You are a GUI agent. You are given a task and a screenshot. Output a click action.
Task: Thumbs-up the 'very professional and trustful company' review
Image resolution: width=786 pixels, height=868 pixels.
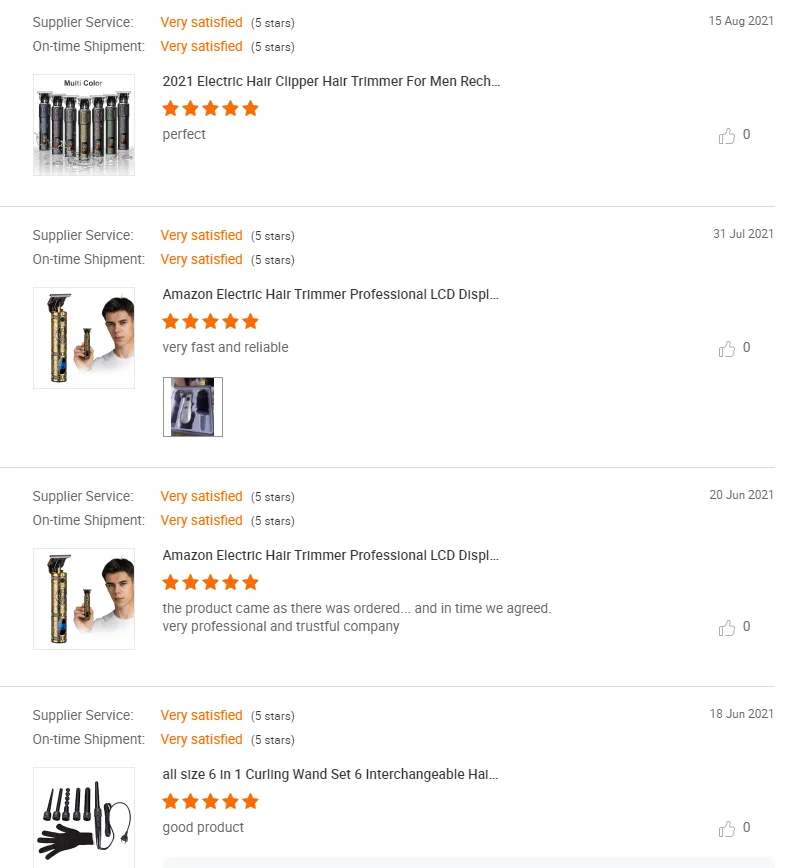(727, 628)
